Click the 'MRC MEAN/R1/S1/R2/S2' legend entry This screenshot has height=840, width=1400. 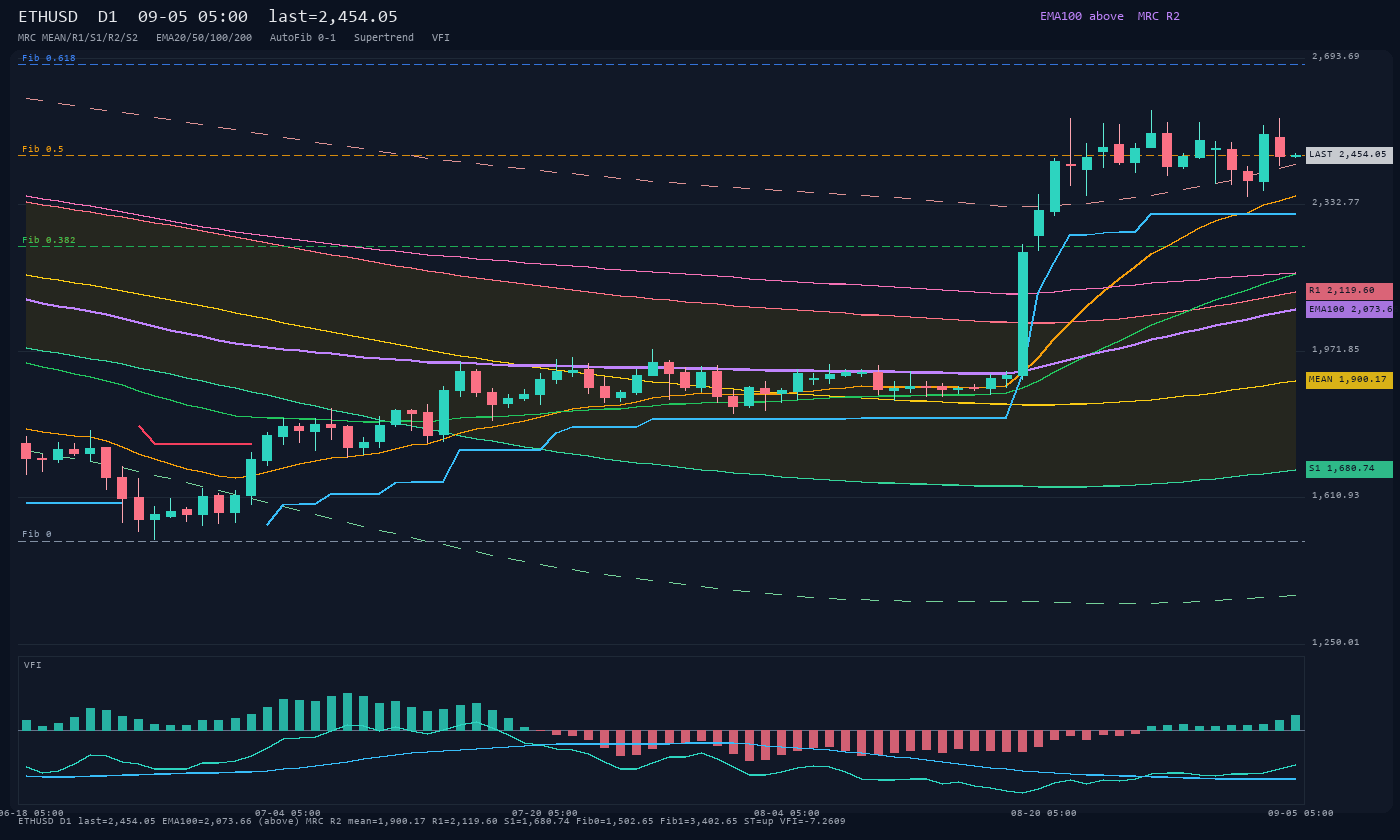78,38
